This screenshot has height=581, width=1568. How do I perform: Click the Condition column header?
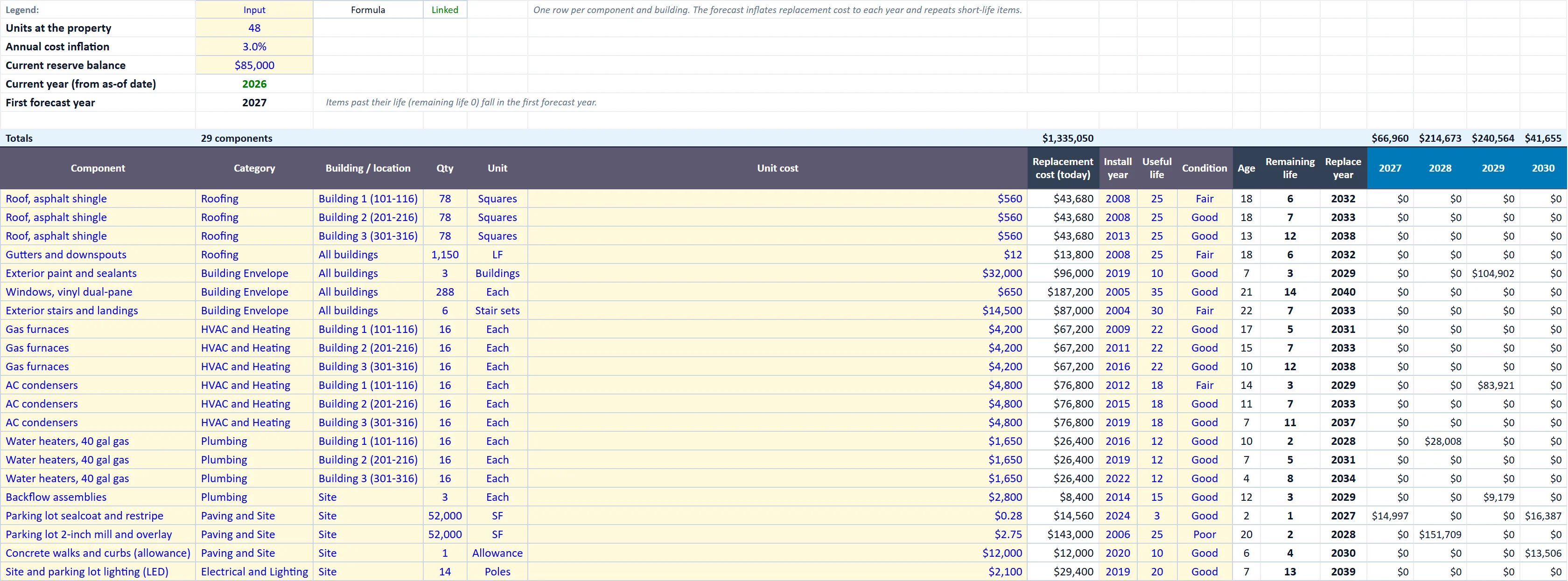pos(1204,168)
